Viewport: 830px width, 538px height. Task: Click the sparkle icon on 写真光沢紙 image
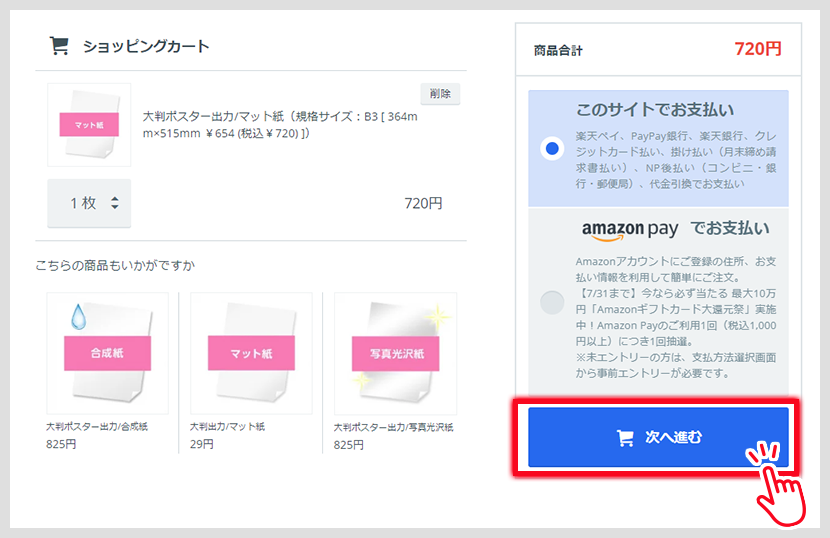(x=437, y=318)
